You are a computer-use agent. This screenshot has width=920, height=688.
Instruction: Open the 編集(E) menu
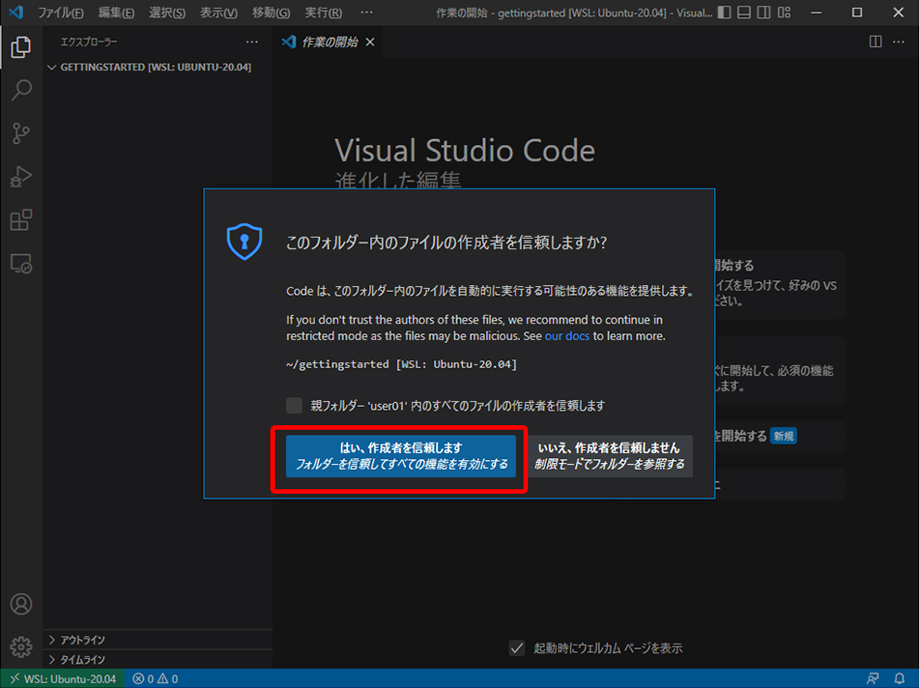(x=116, y=12)
